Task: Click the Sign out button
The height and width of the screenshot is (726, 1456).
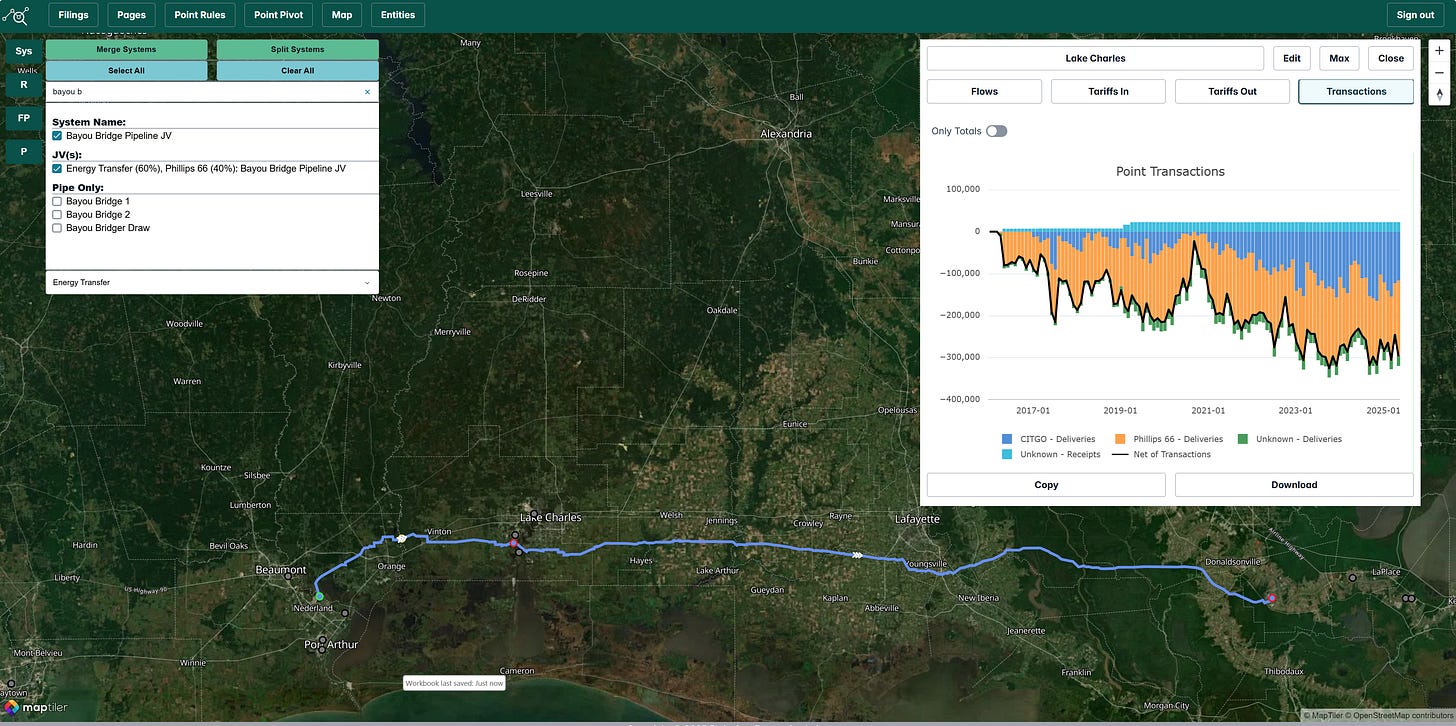Action: 1415,15
